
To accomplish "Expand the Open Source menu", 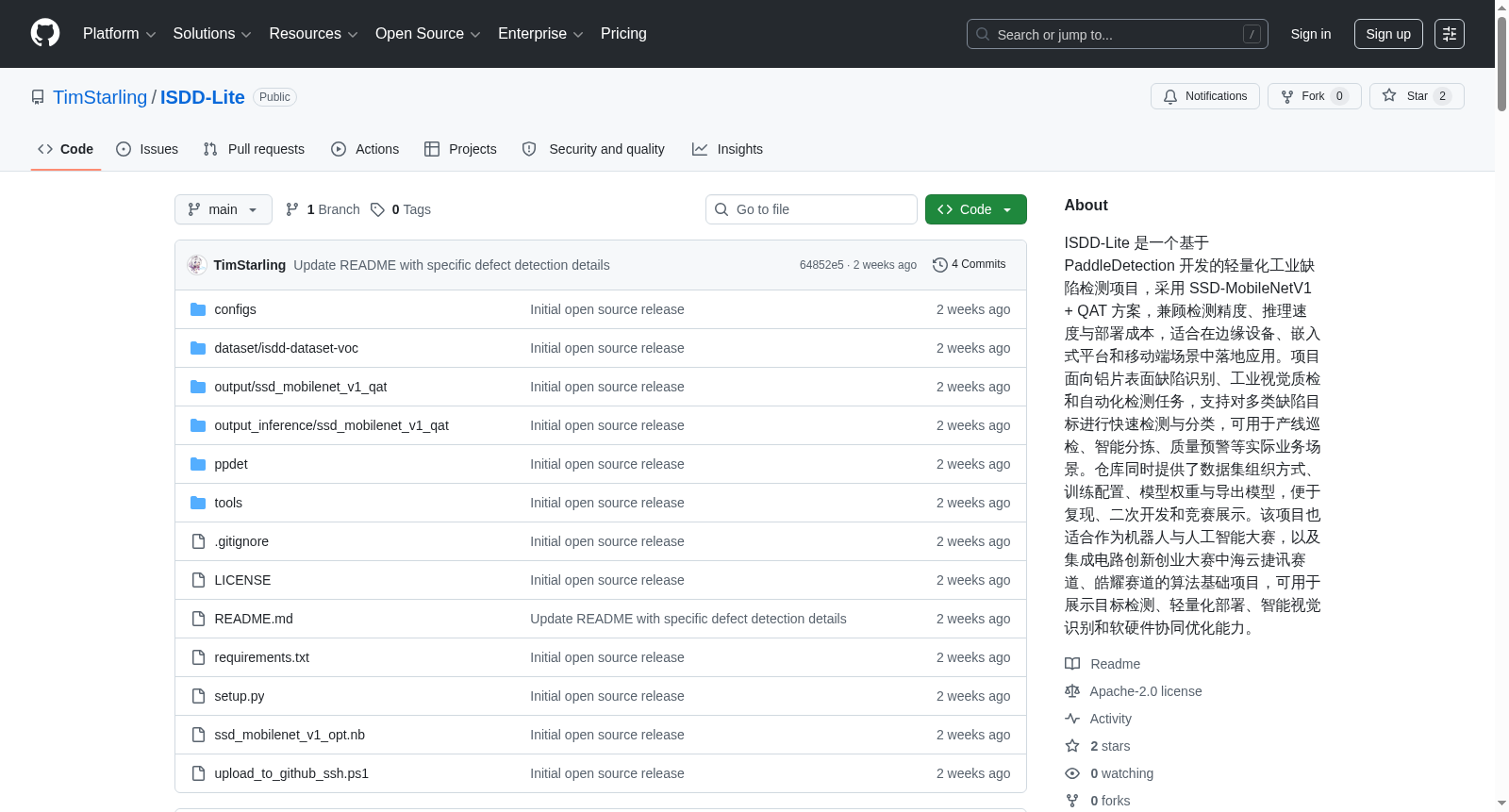I will (427, 34).
